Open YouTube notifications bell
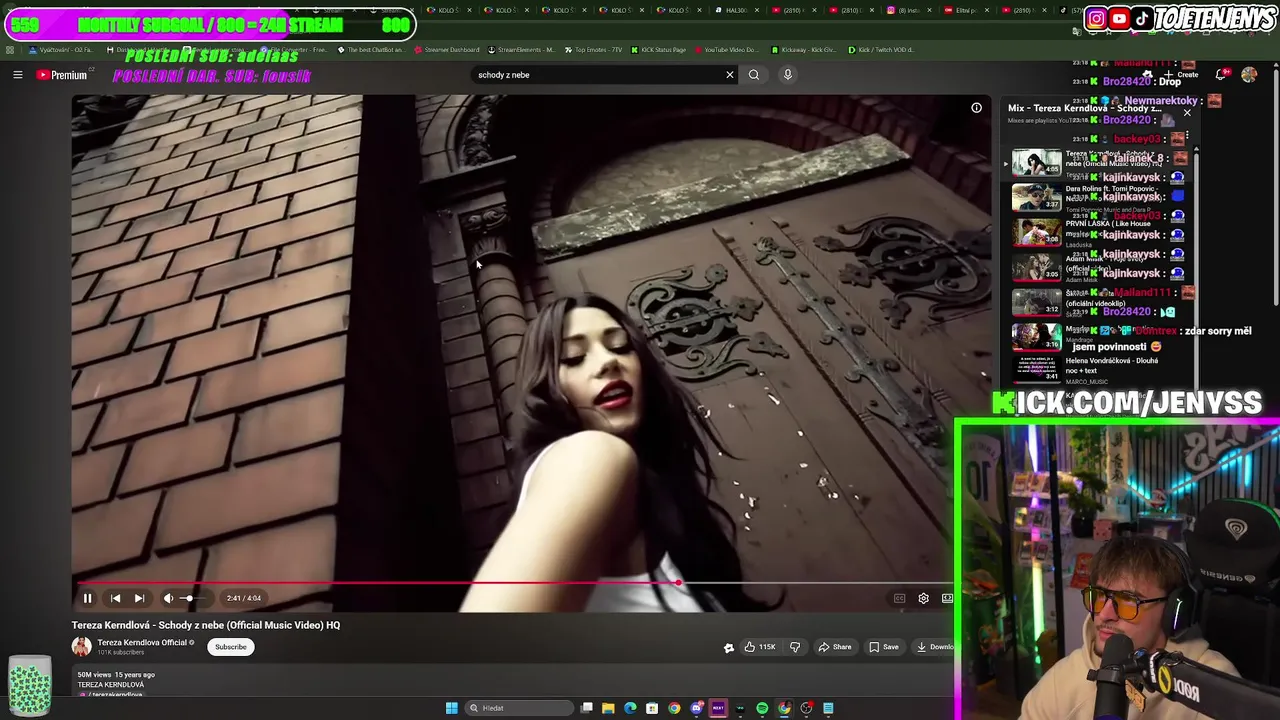 (1221, 75)
